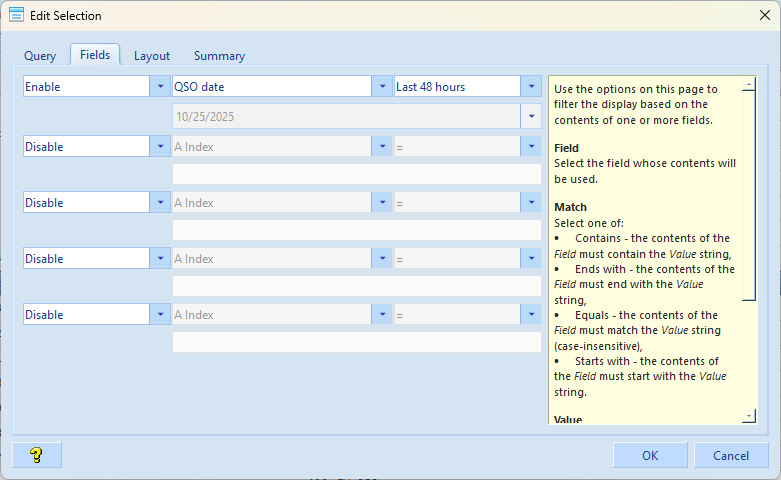
Task: Close the Edit Selection dialog
Action: tap(765, 15)
